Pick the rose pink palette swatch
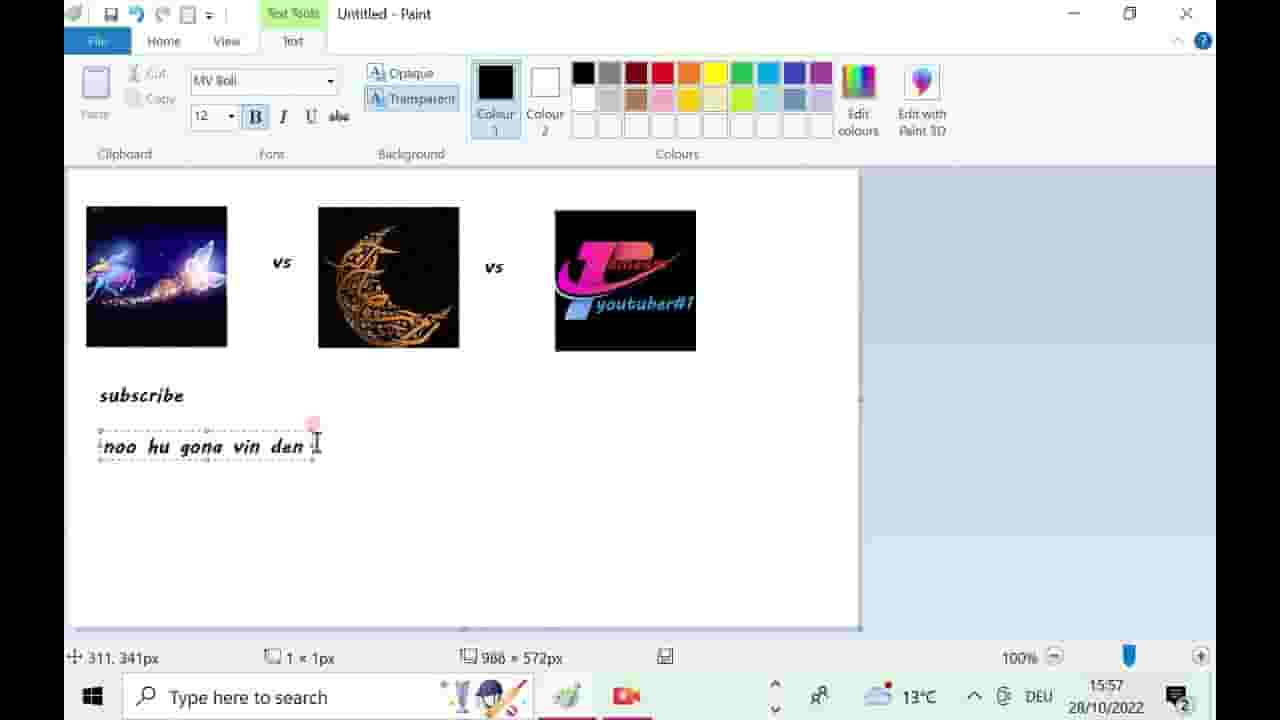This screenshot has height=720, width=1280. click(x=663, y=100)
